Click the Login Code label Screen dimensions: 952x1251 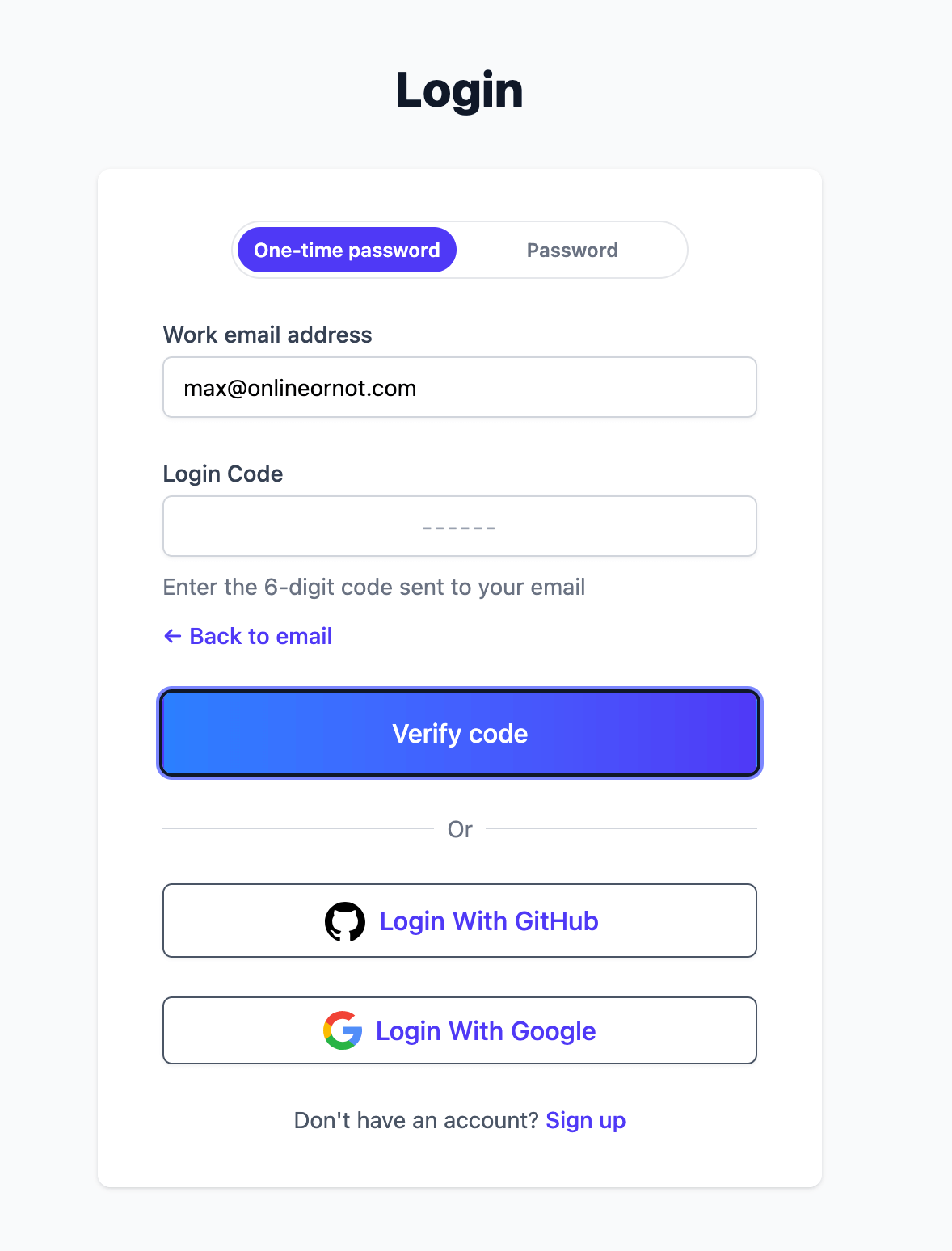pyautogui.click(x=223, y=474)
